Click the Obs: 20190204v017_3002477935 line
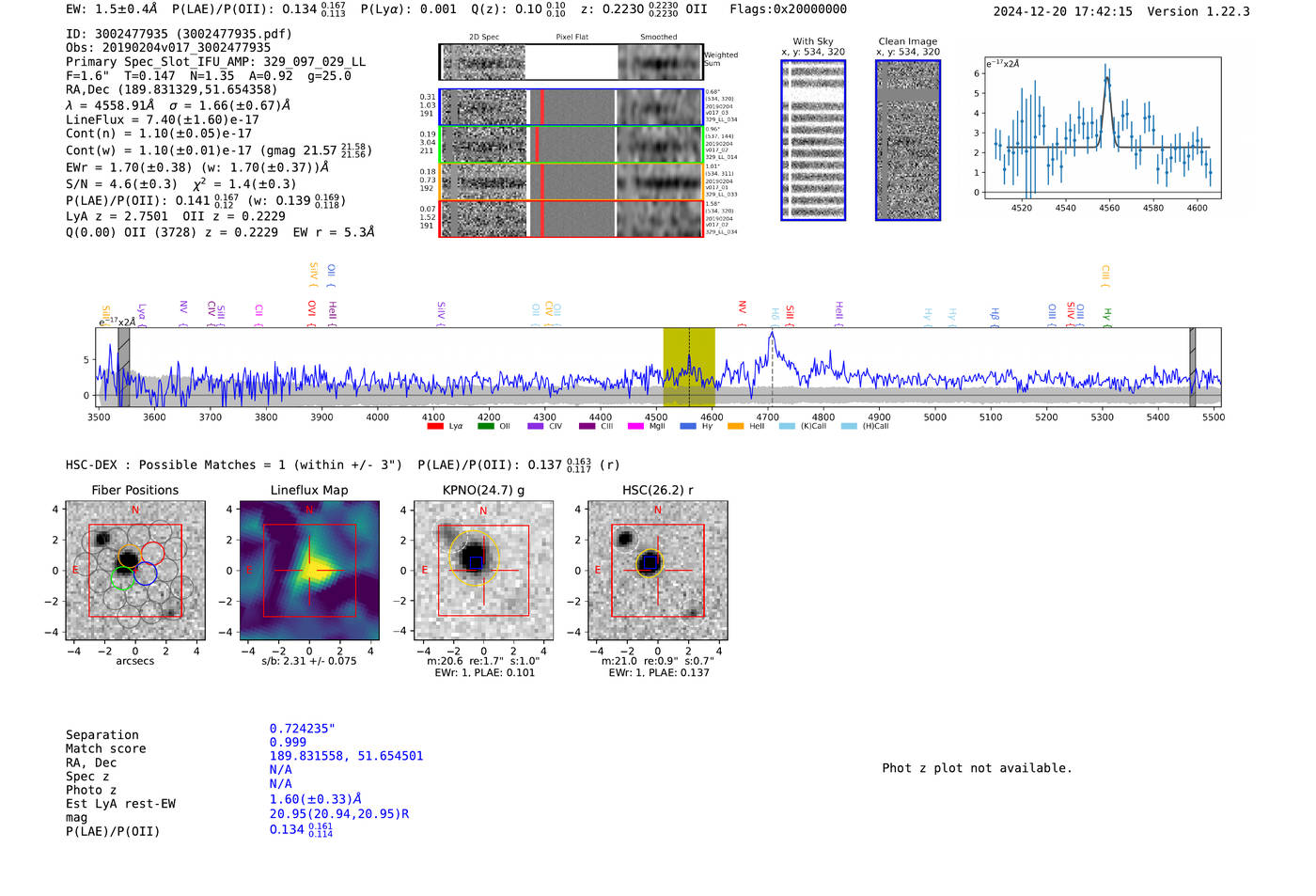 168,48
